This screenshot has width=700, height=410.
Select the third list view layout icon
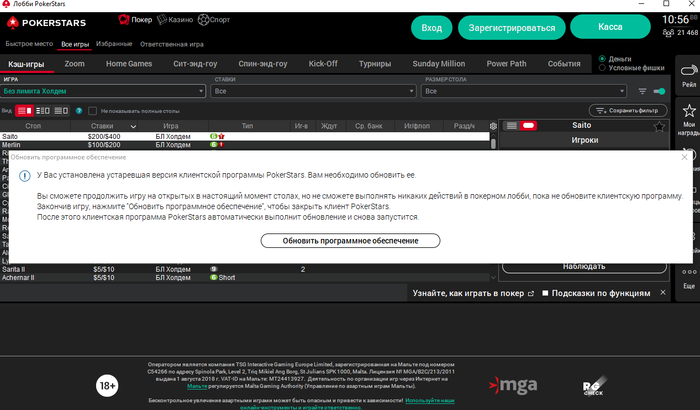point(61,111)
